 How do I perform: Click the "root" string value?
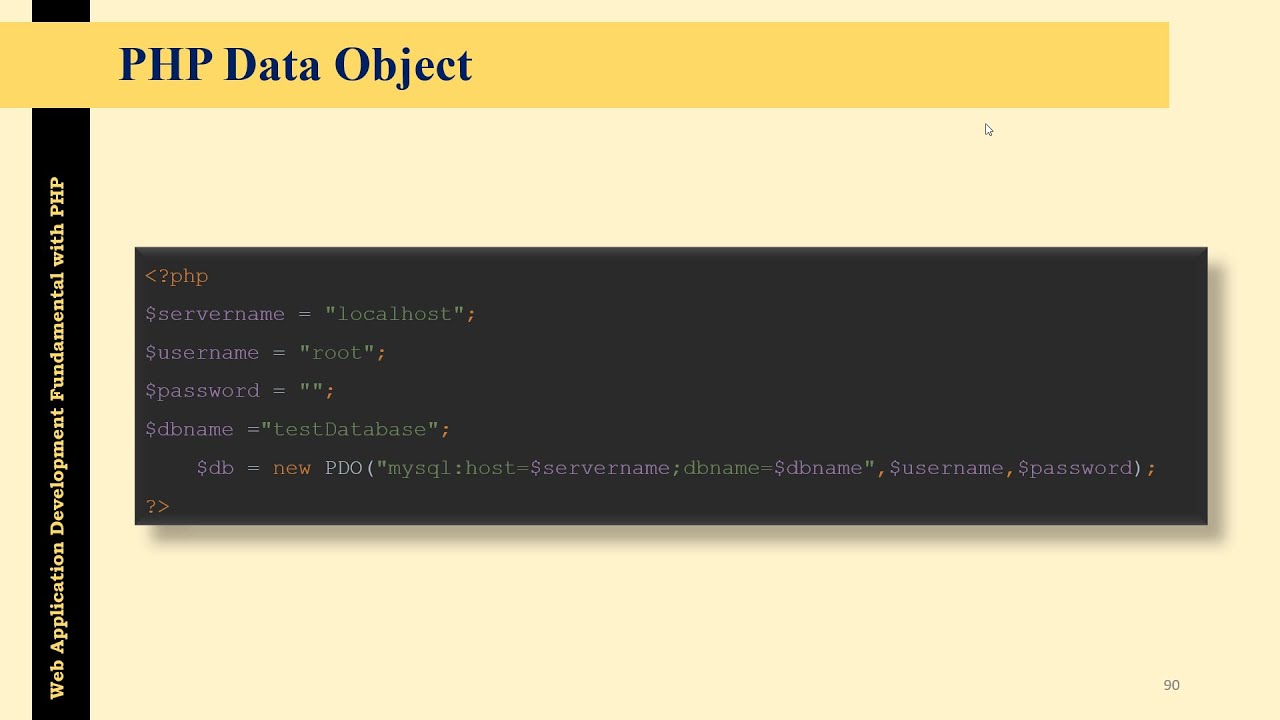[x=337, y=353]
